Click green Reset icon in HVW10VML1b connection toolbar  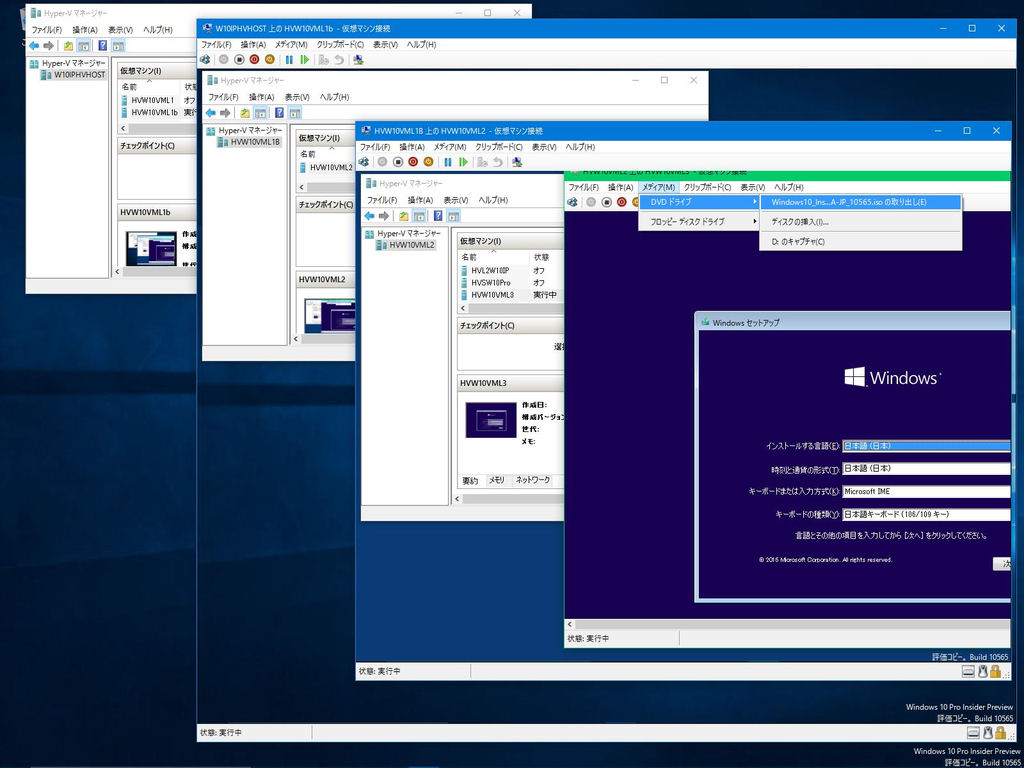pos(304,59)
